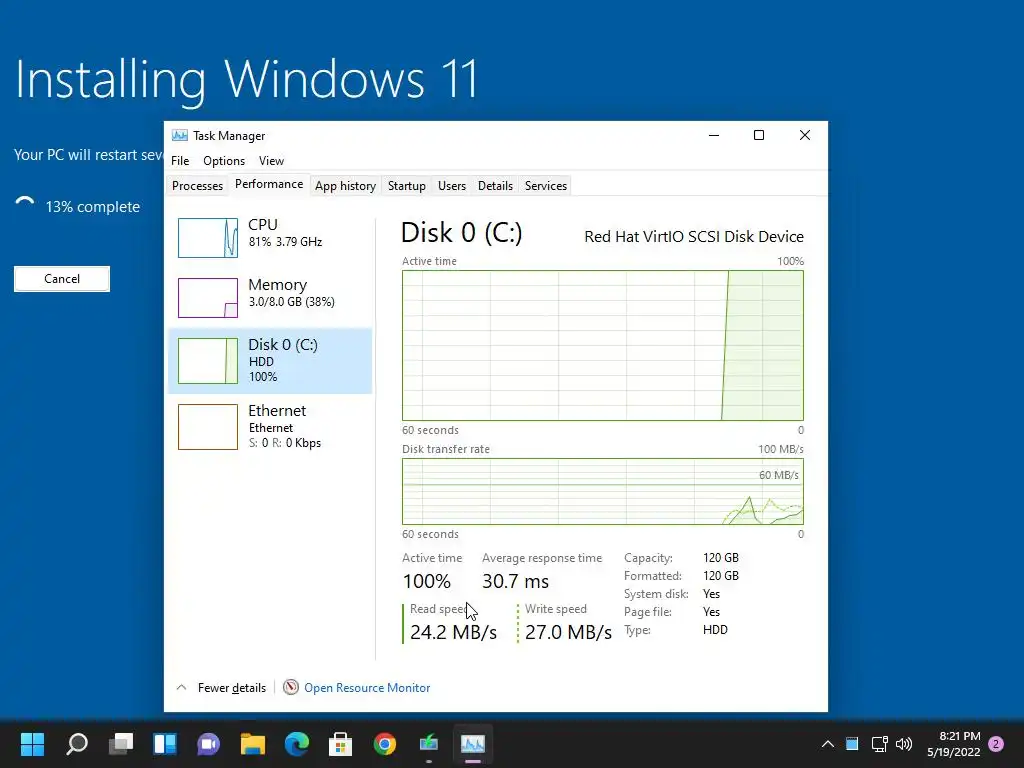Select Task Manager taskbar icon

[473, 743]
